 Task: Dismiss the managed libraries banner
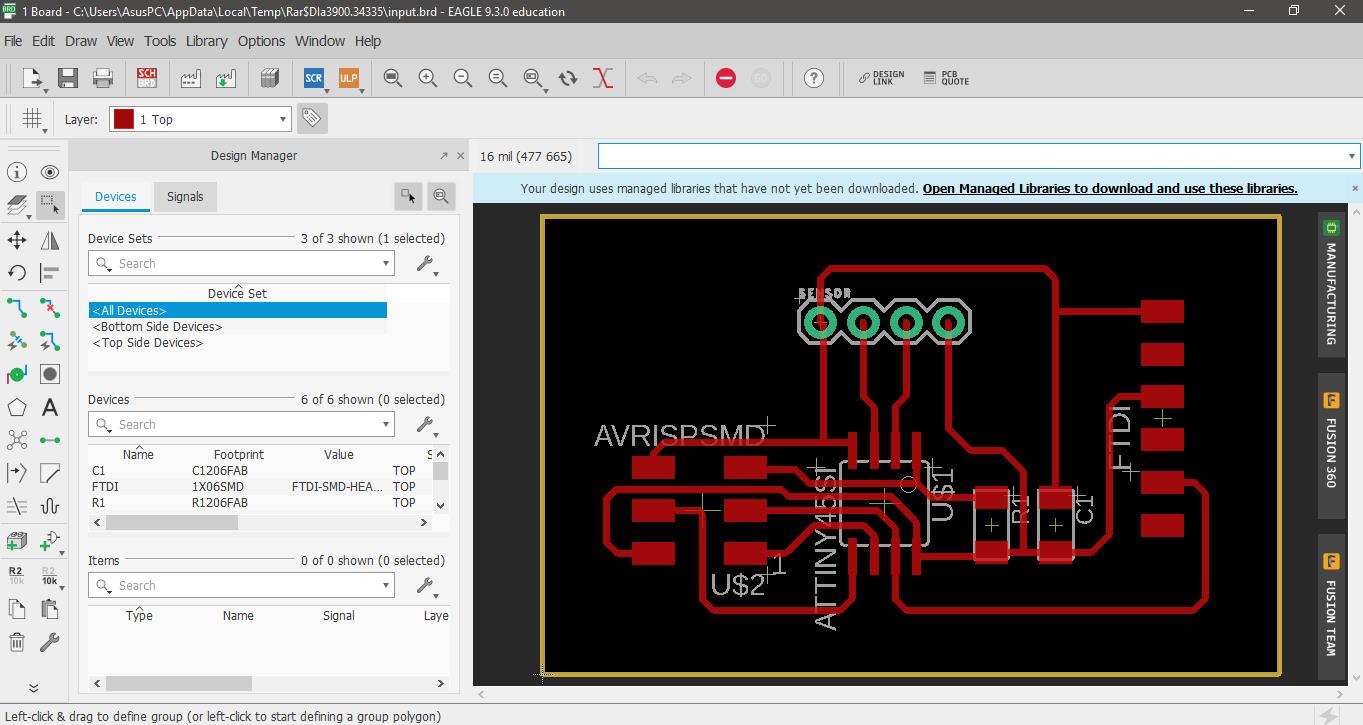point(1355,188)
